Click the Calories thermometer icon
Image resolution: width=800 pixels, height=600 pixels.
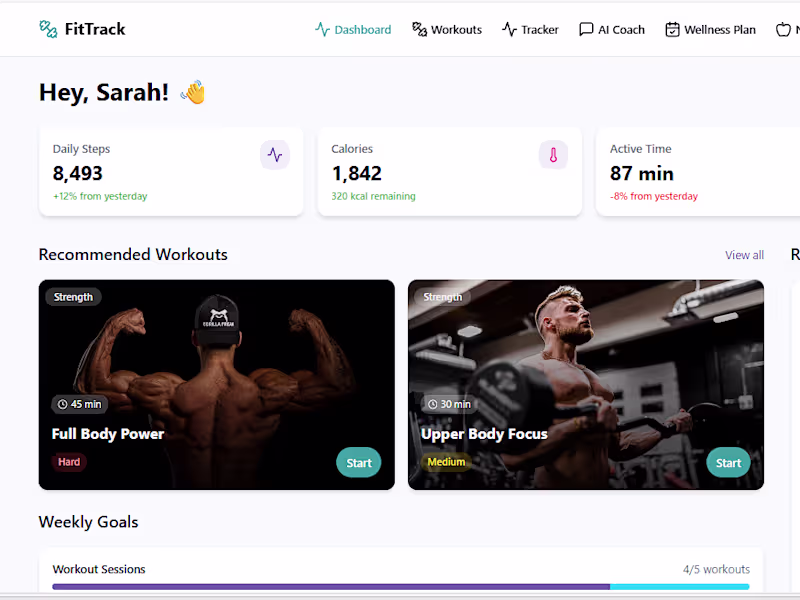pos(554,155)
